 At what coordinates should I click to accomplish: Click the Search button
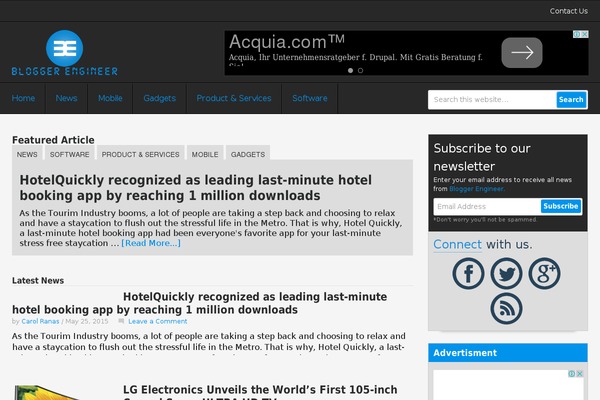point(571,100)
